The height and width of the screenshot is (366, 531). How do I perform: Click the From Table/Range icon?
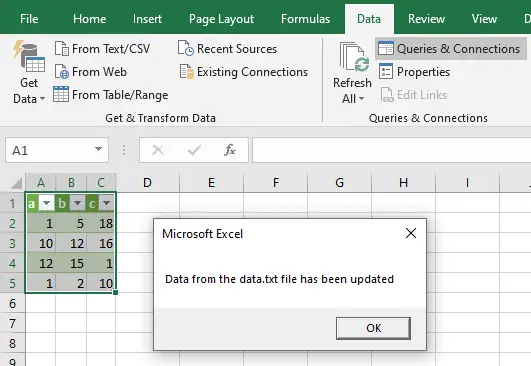[x=61, y=94]
